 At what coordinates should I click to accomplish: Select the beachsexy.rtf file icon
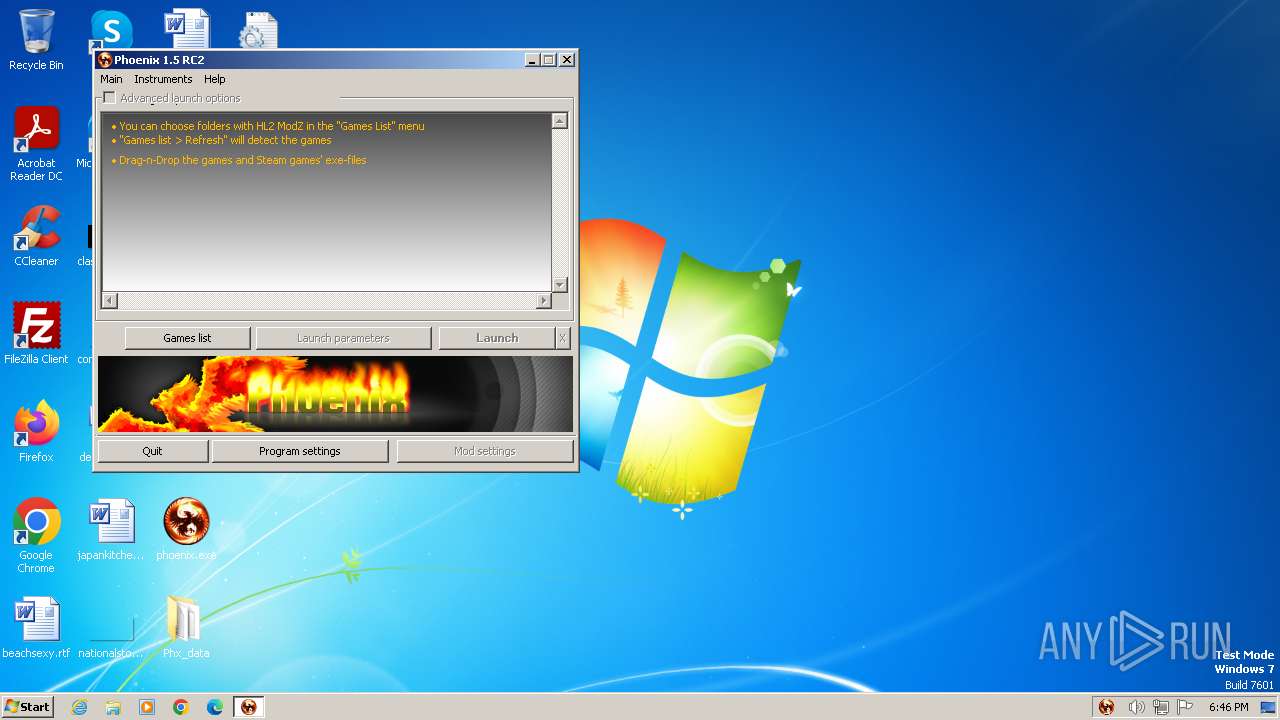click(36, 628)
